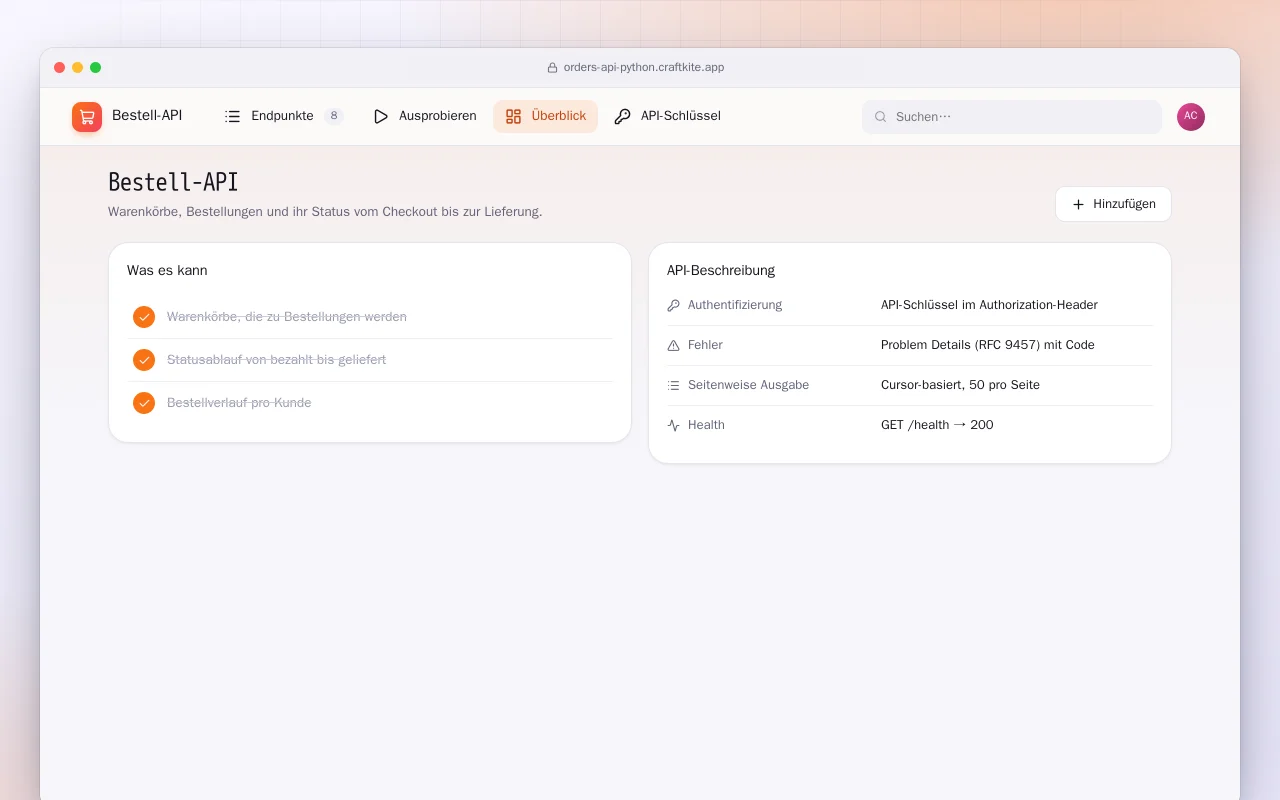Click the Überblick grid icon
This screenshot has height=800, width=1280.
click(x=513, y=116)
